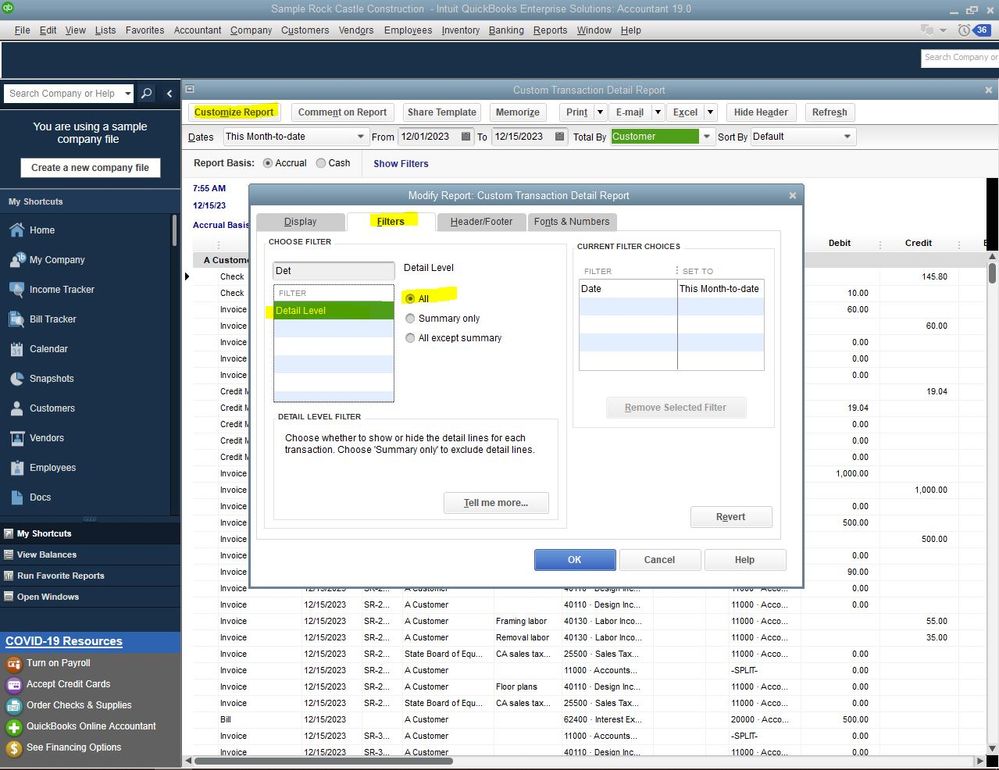Open the Docs shortcut icon
The width and height of the screenshot is (999, 770).
click(x=17, y=497)
